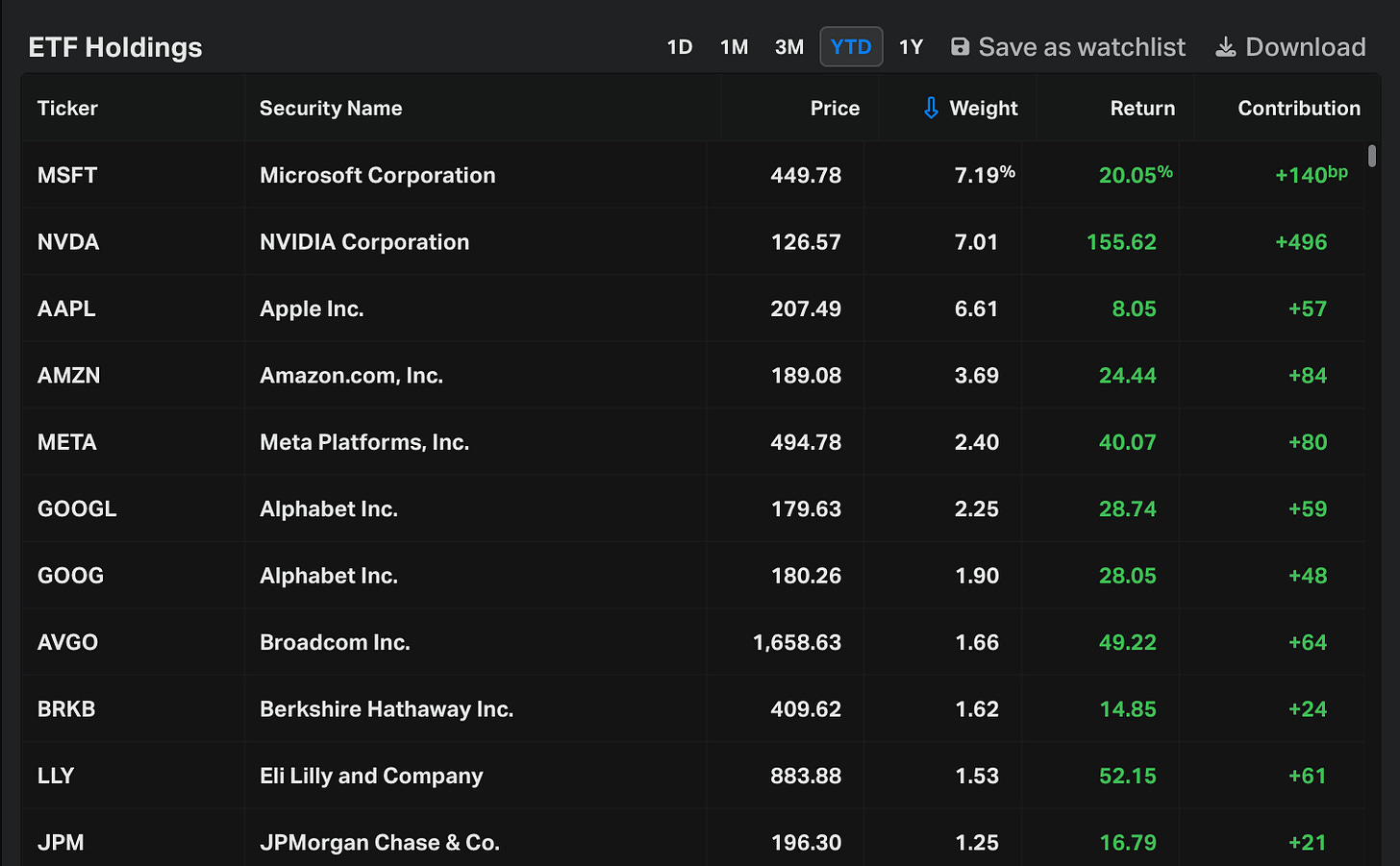Click Eli Lilly and Company name
The image size is (1400, 866).
click(371, 777)
